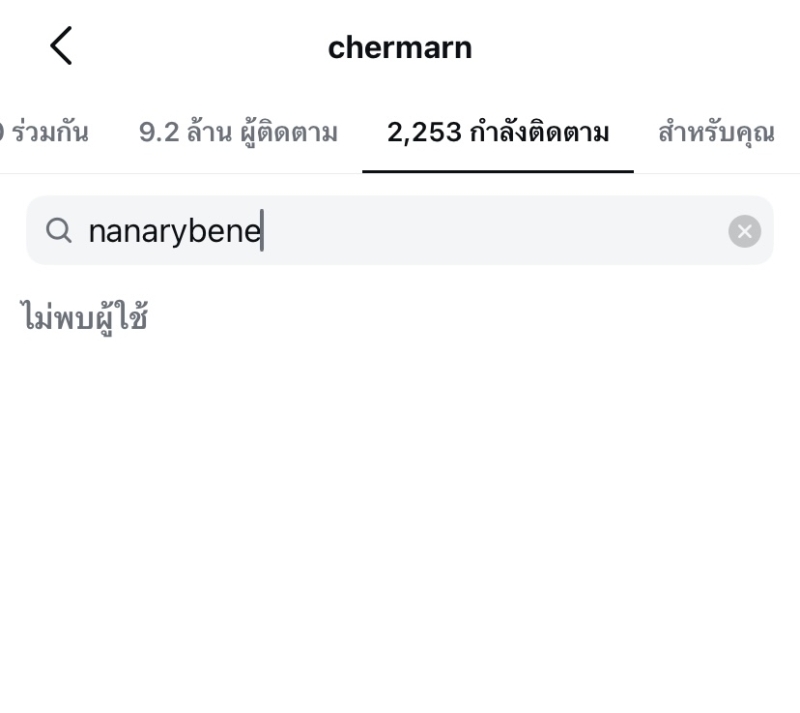
Task: Open the ร่วมกัน (mutual) tab
Action: point(50,132)
